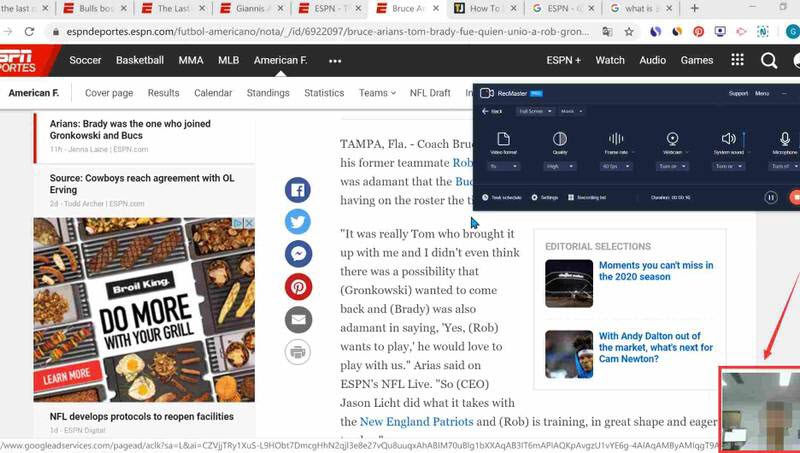The height and width of the screenshot is (453, 800).
Task: Print the article with printer icon
Action: tap(297, 352)
